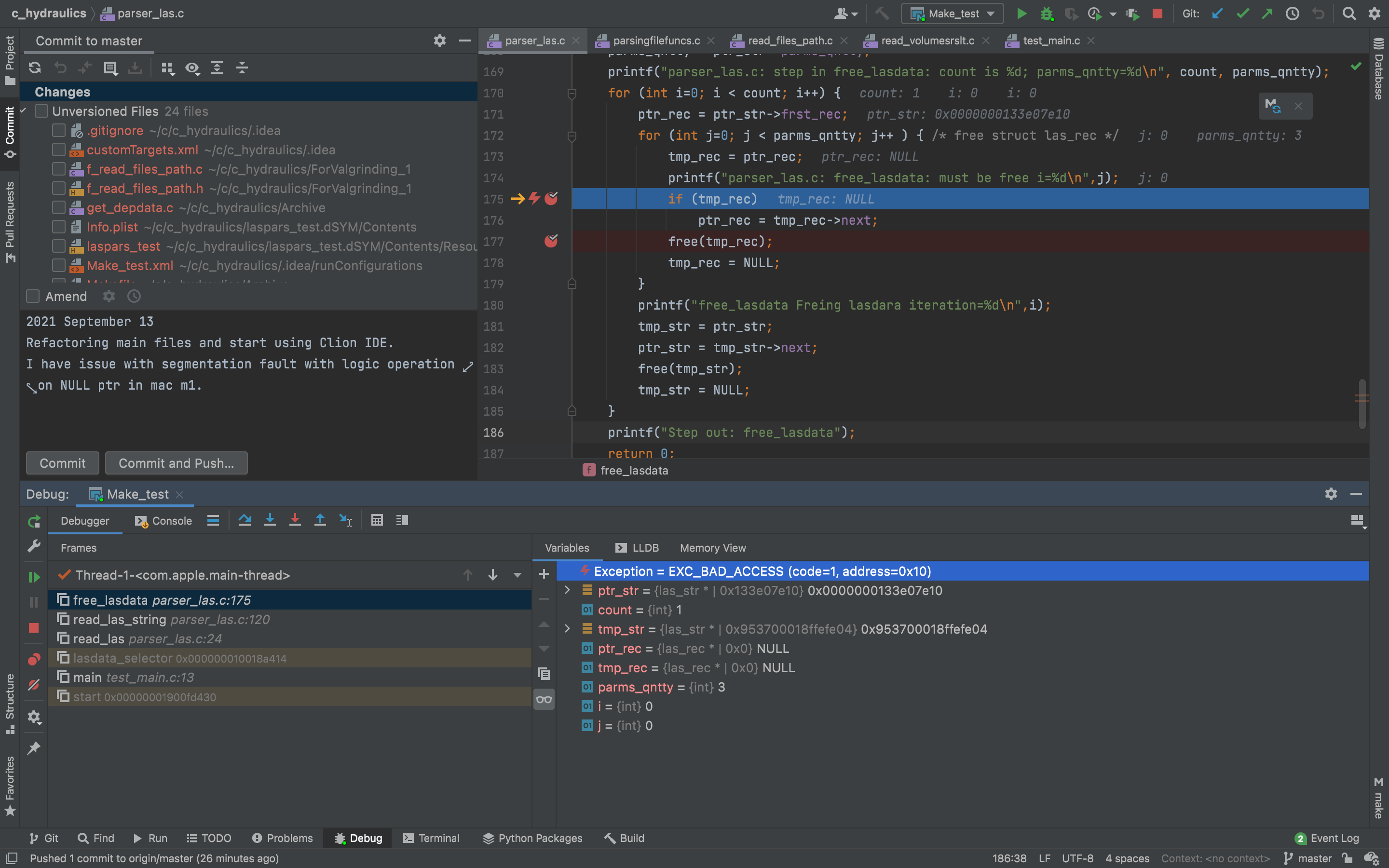This screenshot has width=1389, height=868.
Task: Open the Make_test run configuration dropdown
Action: click(x=952, y=14)
